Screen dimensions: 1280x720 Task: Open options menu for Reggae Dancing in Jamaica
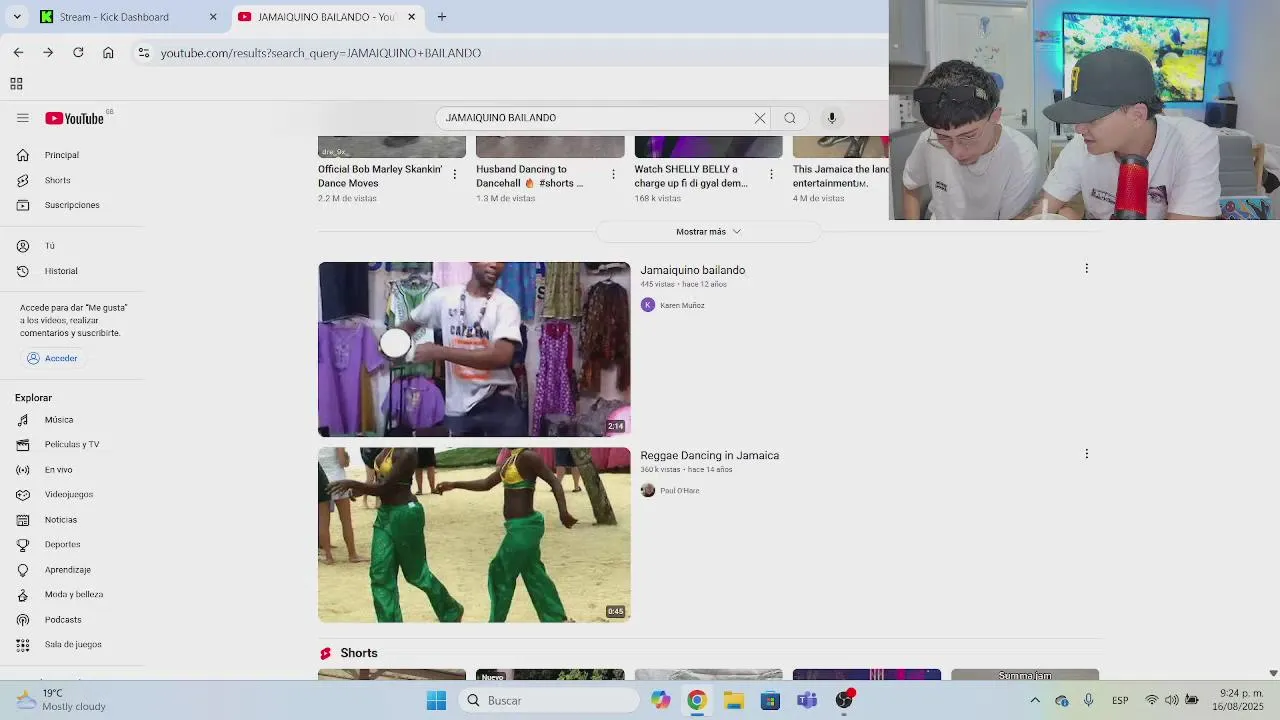(1086, 454)
